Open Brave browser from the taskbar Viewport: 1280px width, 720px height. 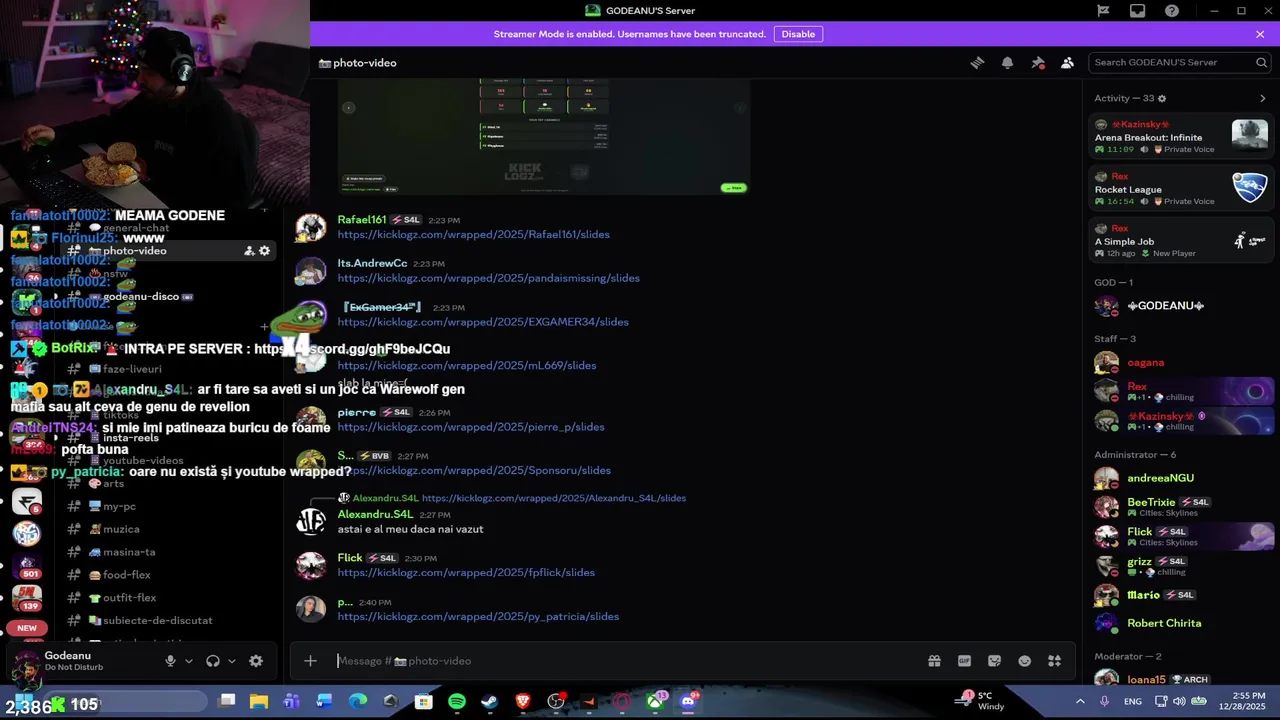[523, 702]
